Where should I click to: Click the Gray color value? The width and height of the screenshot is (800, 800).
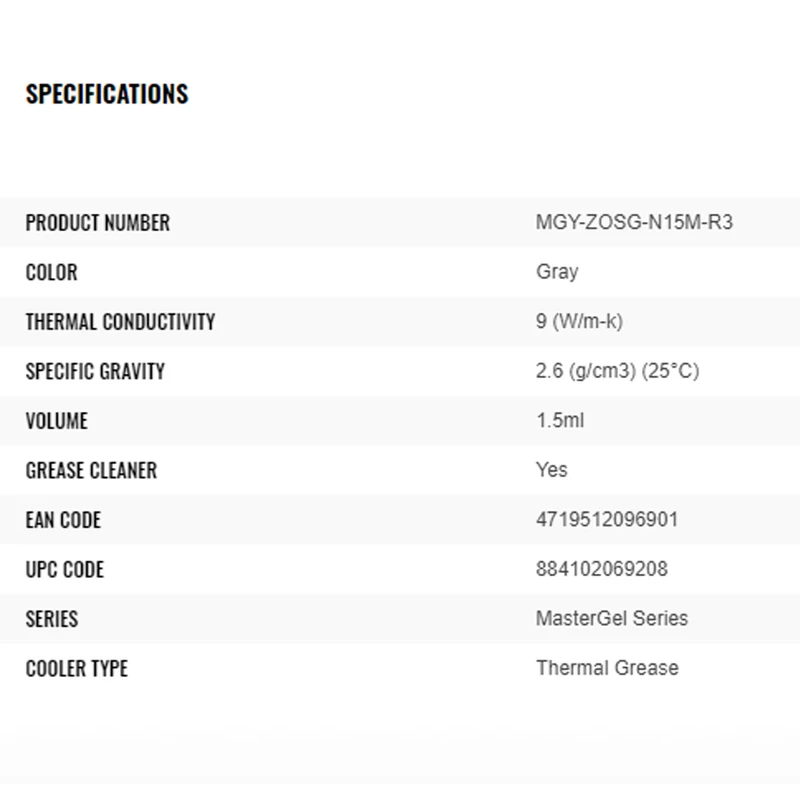click(x=557, y=272)
